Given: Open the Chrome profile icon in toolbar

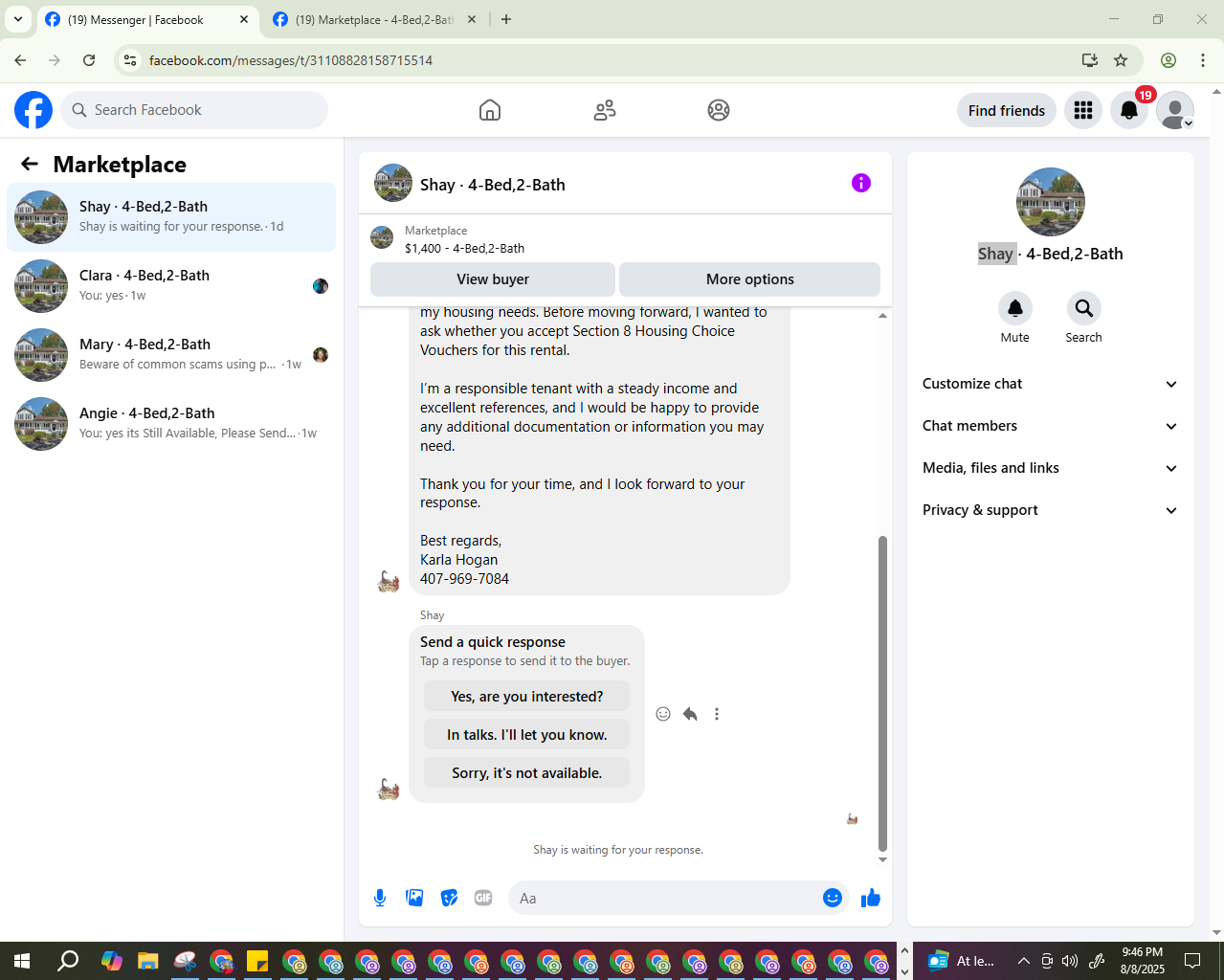Looking at the screenshot, I should pyautogui.click(x=1168, y=60).
